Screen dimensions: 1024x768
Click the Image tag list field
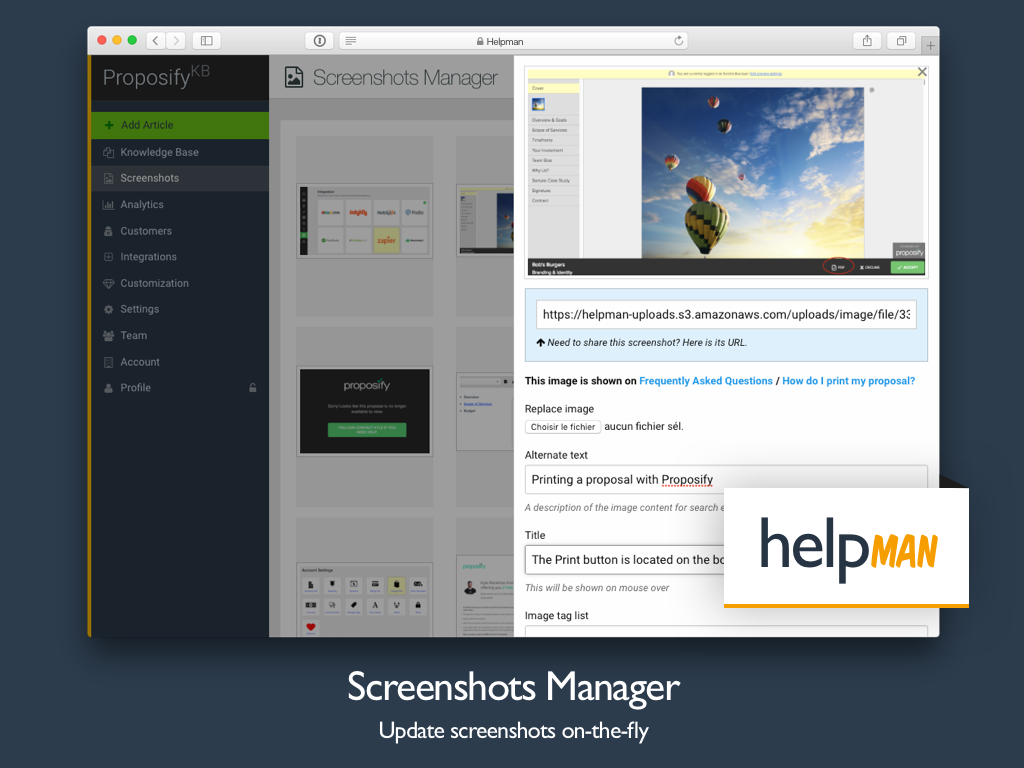pos(726,631)
